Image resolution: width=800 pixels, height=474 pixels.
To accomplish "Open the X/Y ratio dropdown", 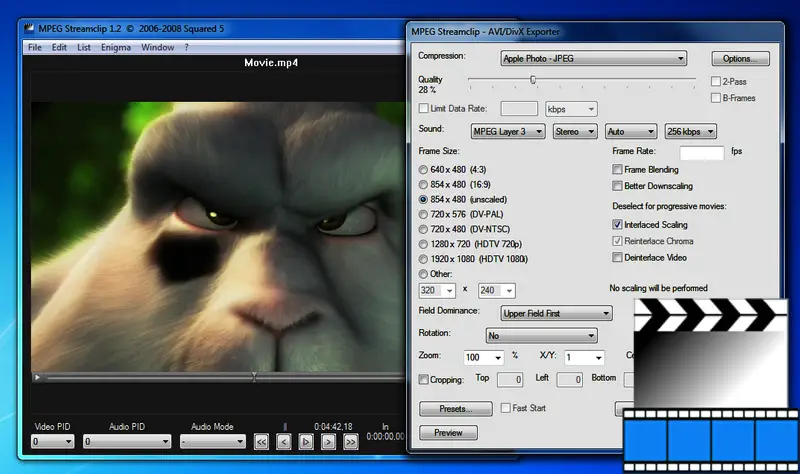I will pyautogui.click(x=584, y=358).
